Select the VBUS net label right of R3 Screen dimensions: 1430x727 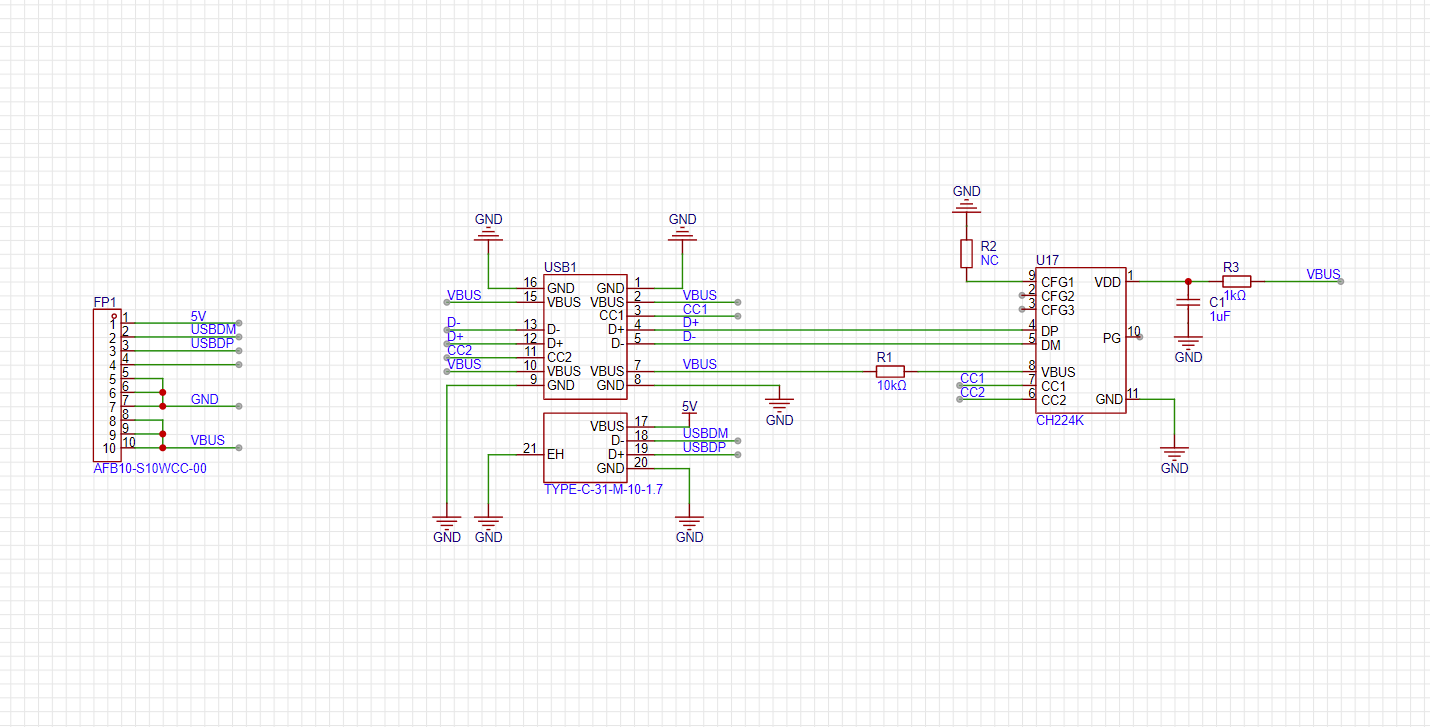pos(1323,274)
